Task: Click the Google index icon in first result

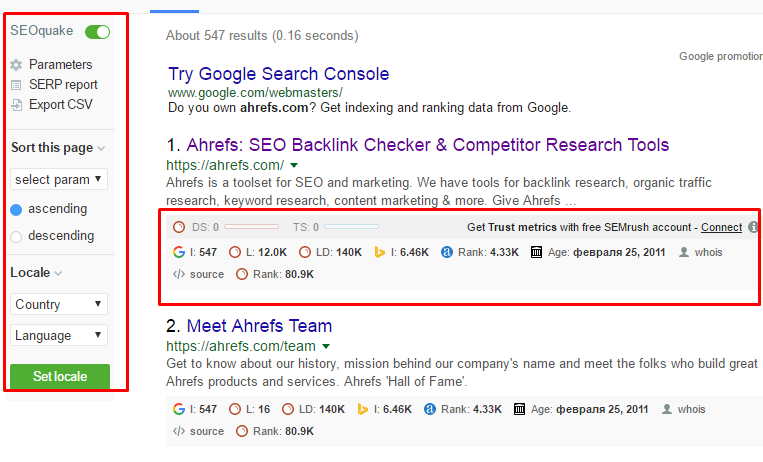Action: pos(179,252)
